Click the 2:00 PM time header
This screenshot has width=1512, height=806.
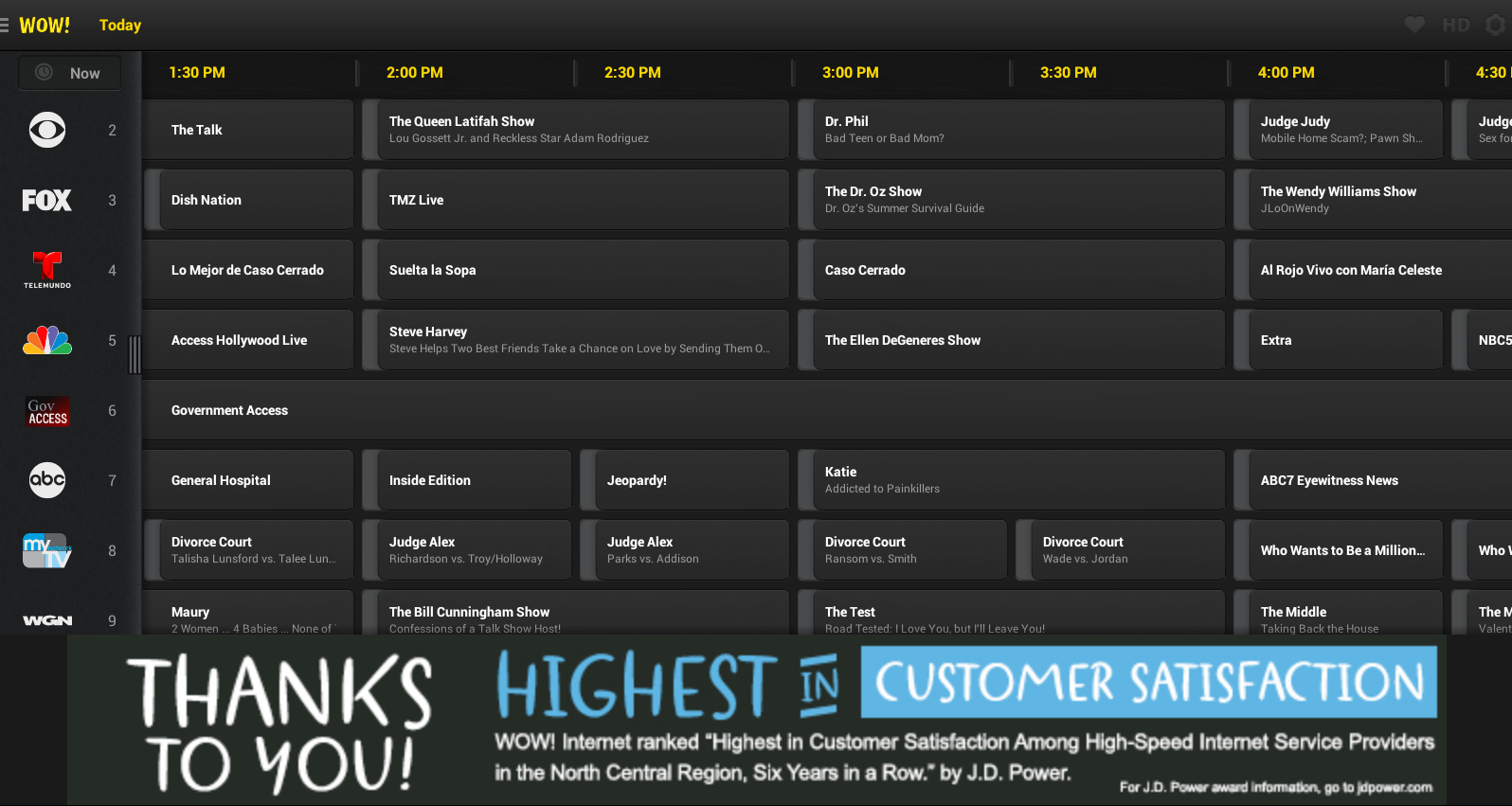tap(415, 72)
